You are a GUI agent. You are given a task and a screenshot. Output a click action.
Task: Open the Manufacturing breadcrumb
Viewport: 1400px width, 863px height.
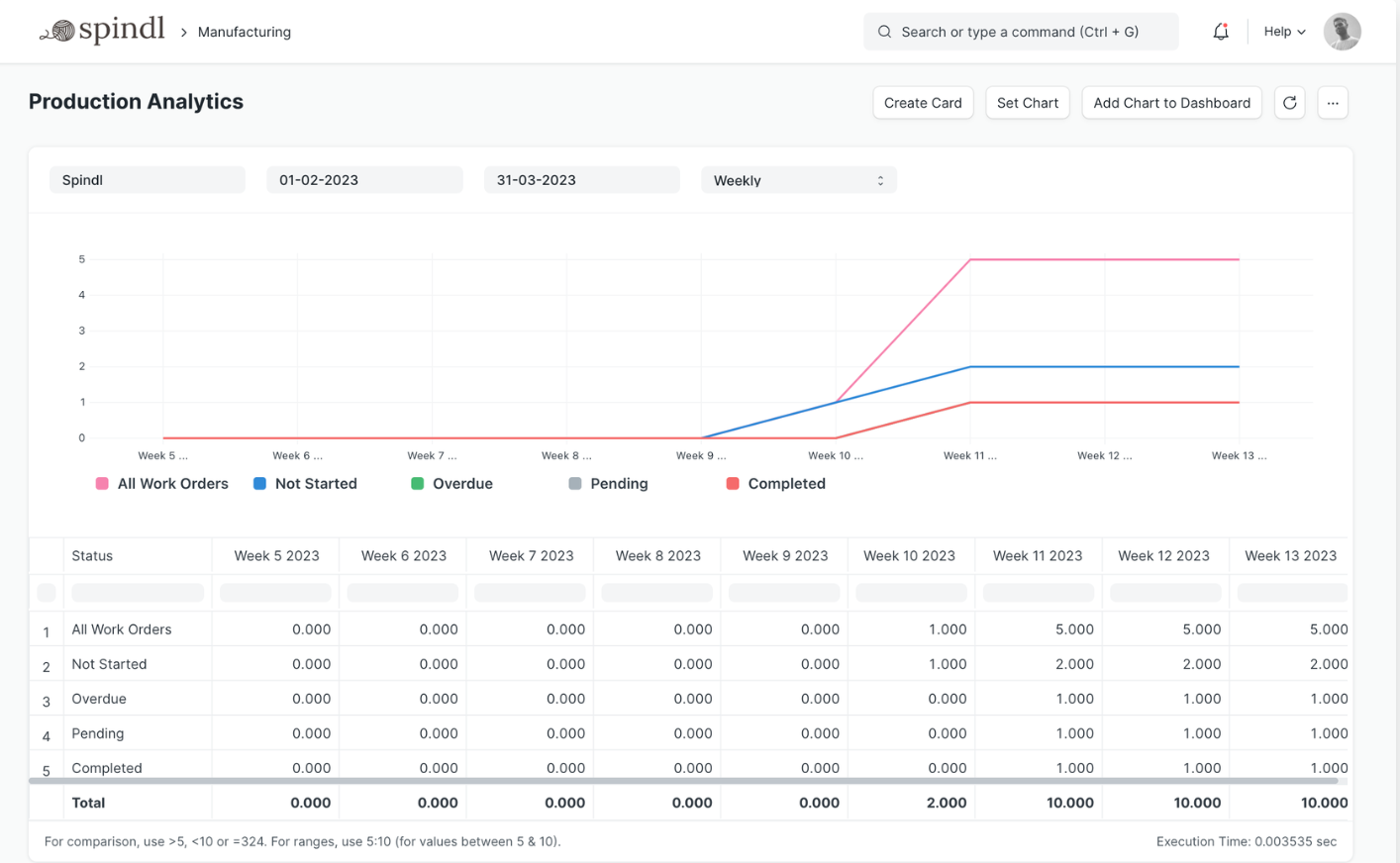point(245,32)
